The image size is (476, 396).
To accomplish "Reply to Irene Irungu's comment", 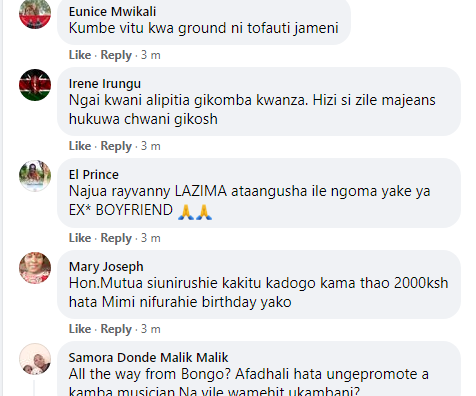I will (x=116, y=146).
